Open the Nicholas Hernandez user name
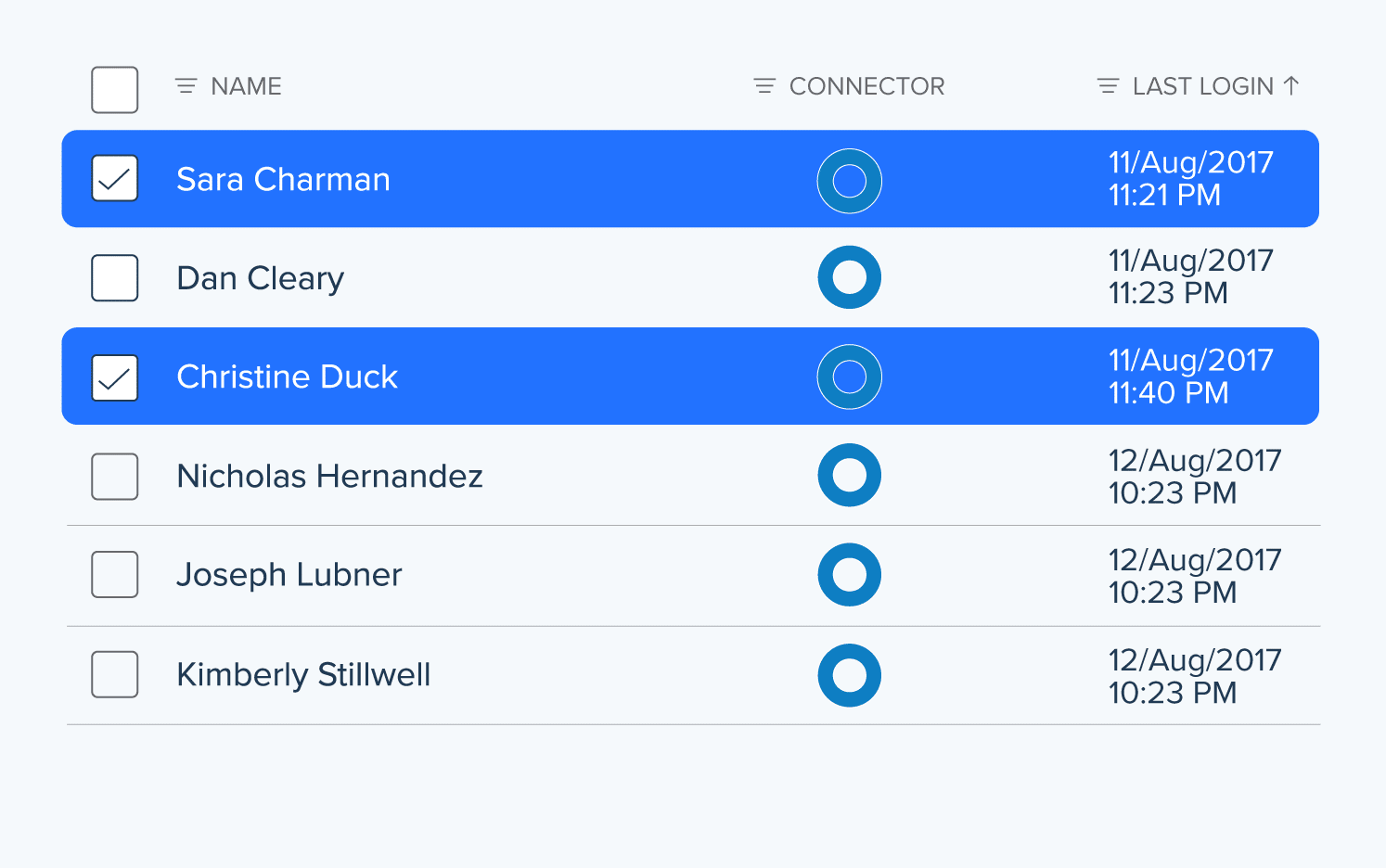Viewport: 1386px width, 868px height. (x=329, y=476)
